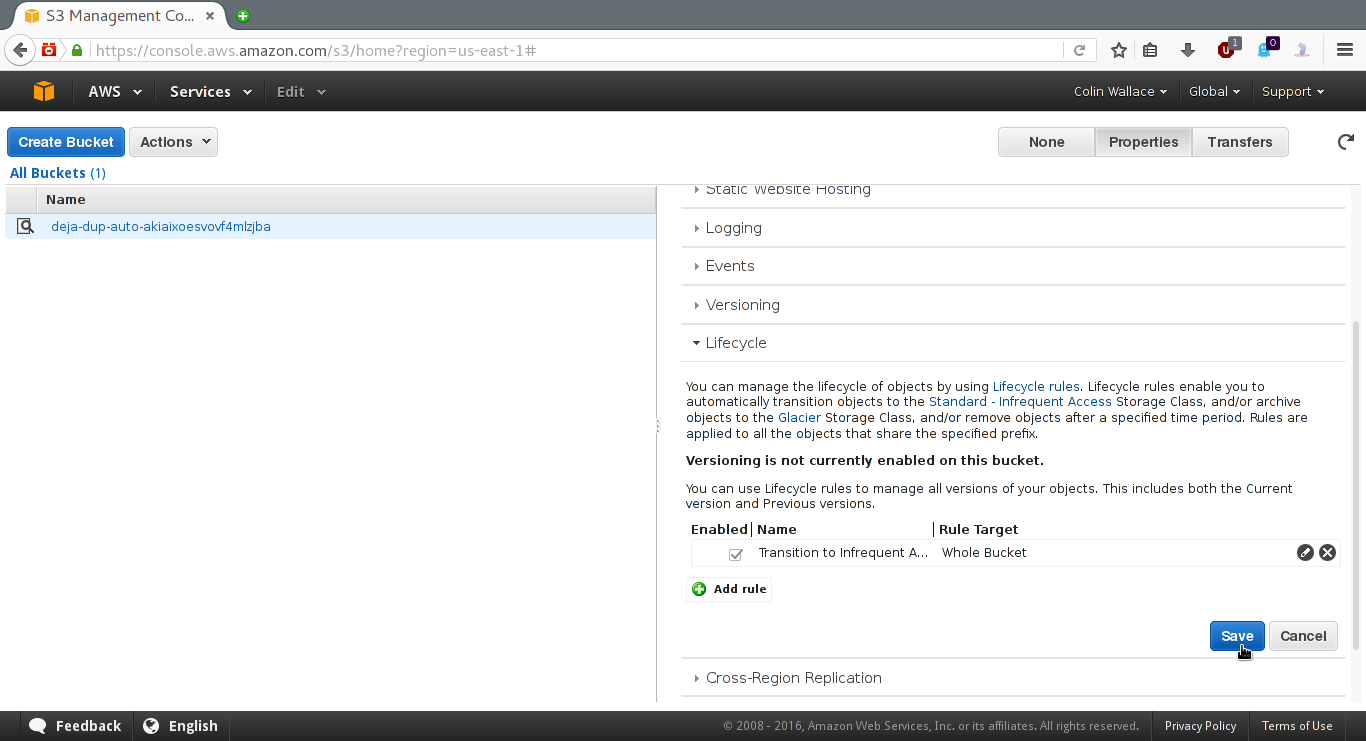Click the Feedback button
The image size is (1366, 741).
pyautogui.click(x=75, y=726)
